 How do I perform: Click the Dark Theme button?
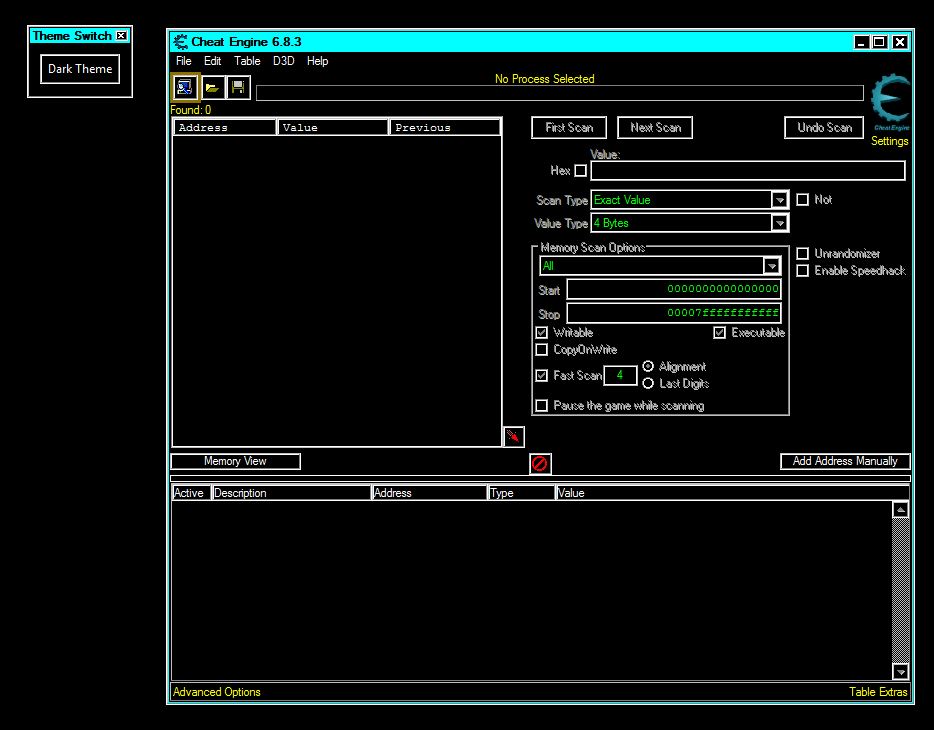[x=80, y=69]
